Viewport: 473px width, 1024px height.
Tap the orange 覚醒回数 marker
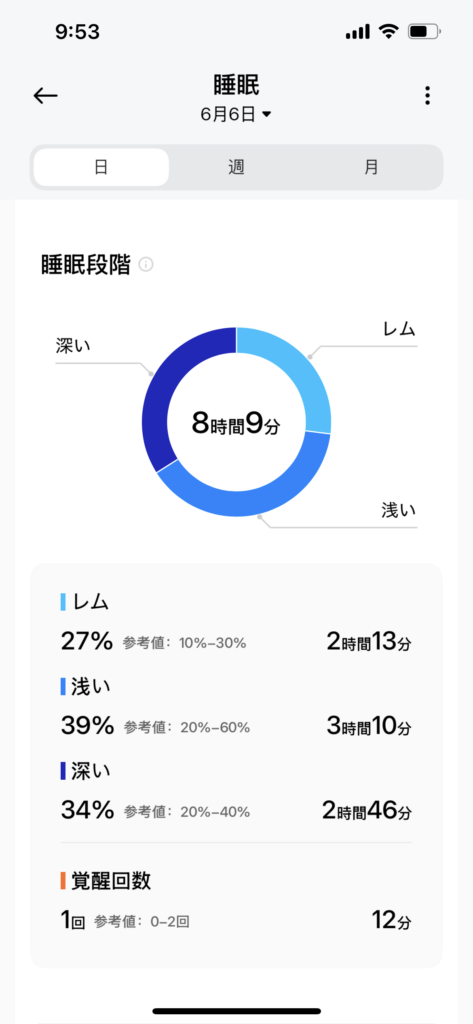coord(63,881)
